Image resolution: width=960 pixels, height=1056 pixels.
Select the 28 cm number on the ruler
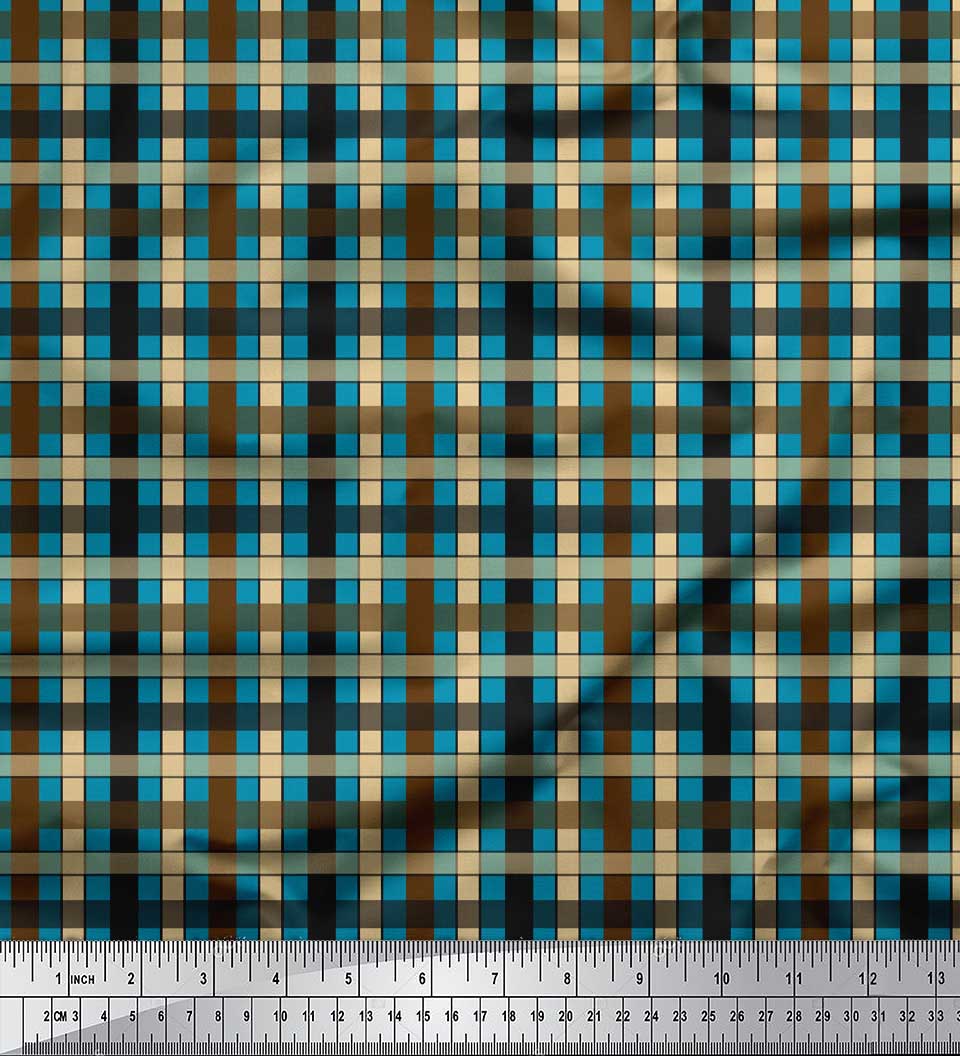pyautogui.click(x=793, y=1017)
